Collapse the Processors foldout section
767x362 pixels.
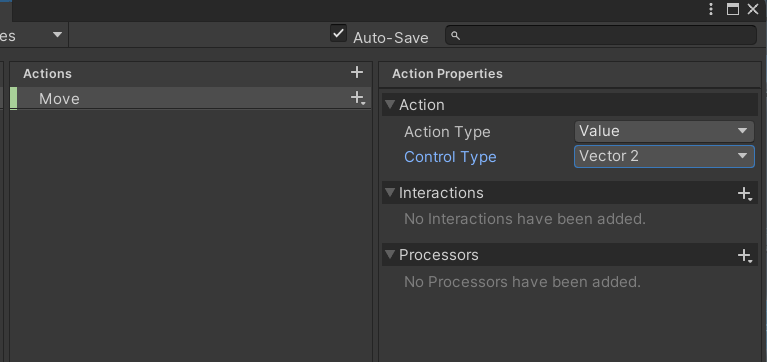[390, 254]
